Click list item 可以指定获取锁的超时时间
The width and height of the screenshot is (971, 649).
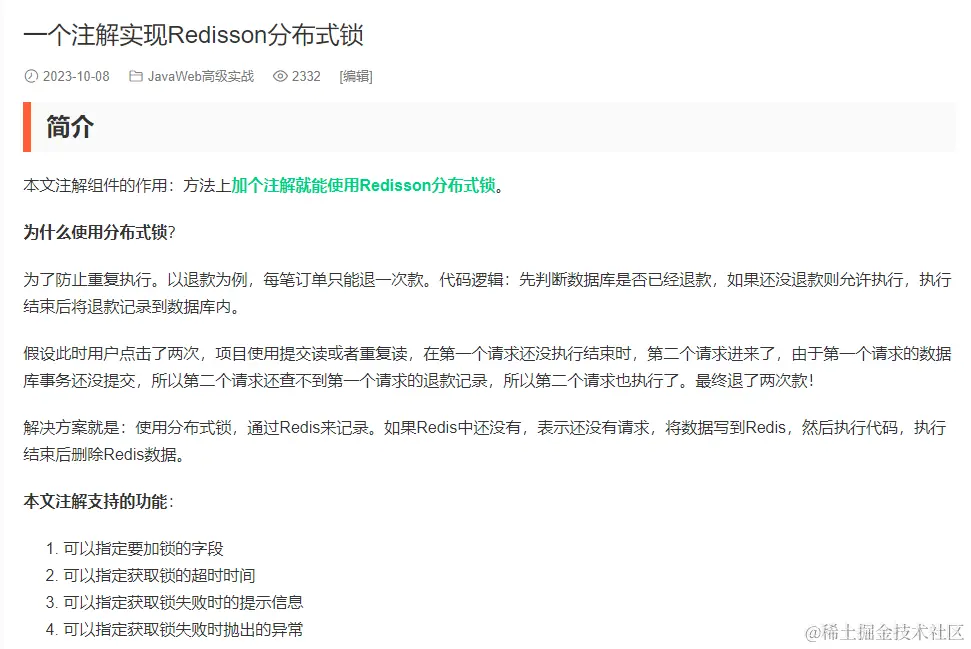point(159,576)
